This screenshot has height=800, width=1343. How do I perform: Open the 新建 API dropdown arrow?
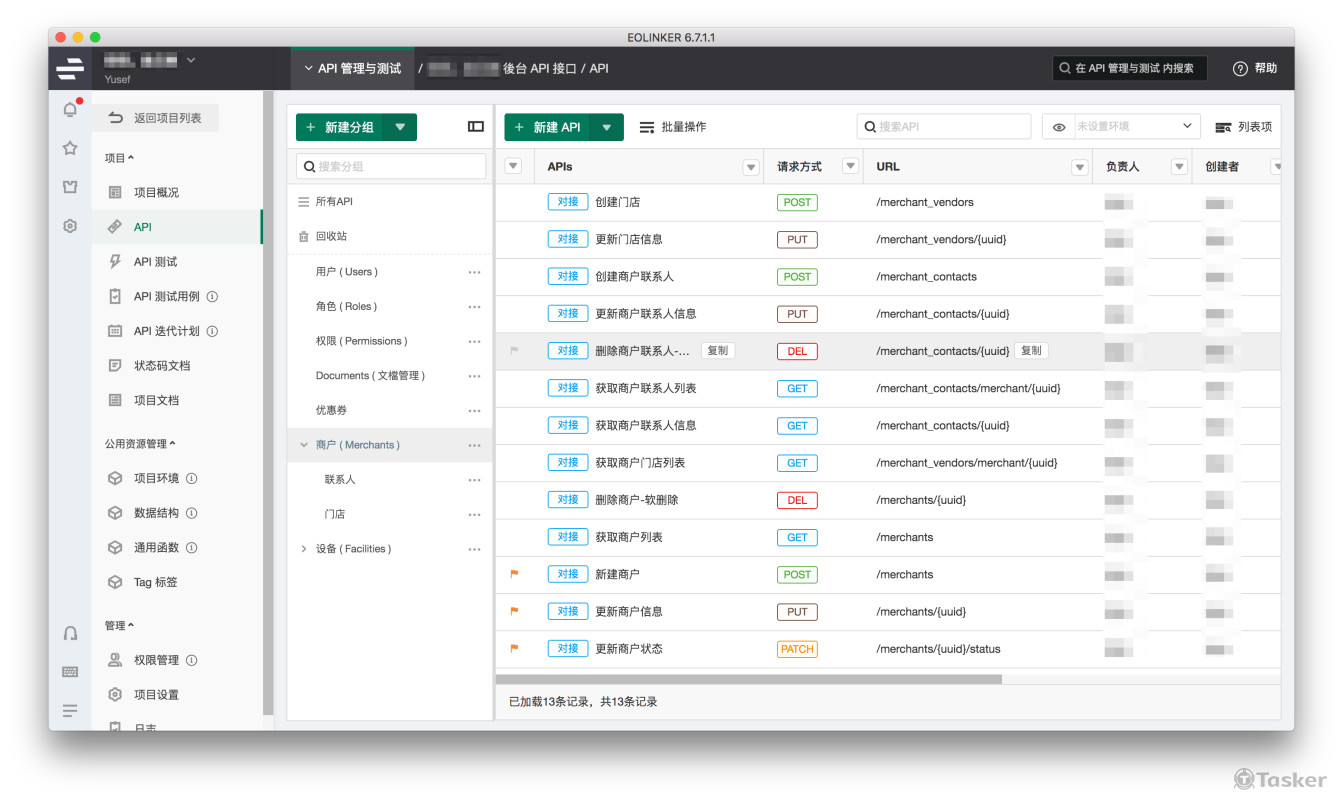[606, 127]
